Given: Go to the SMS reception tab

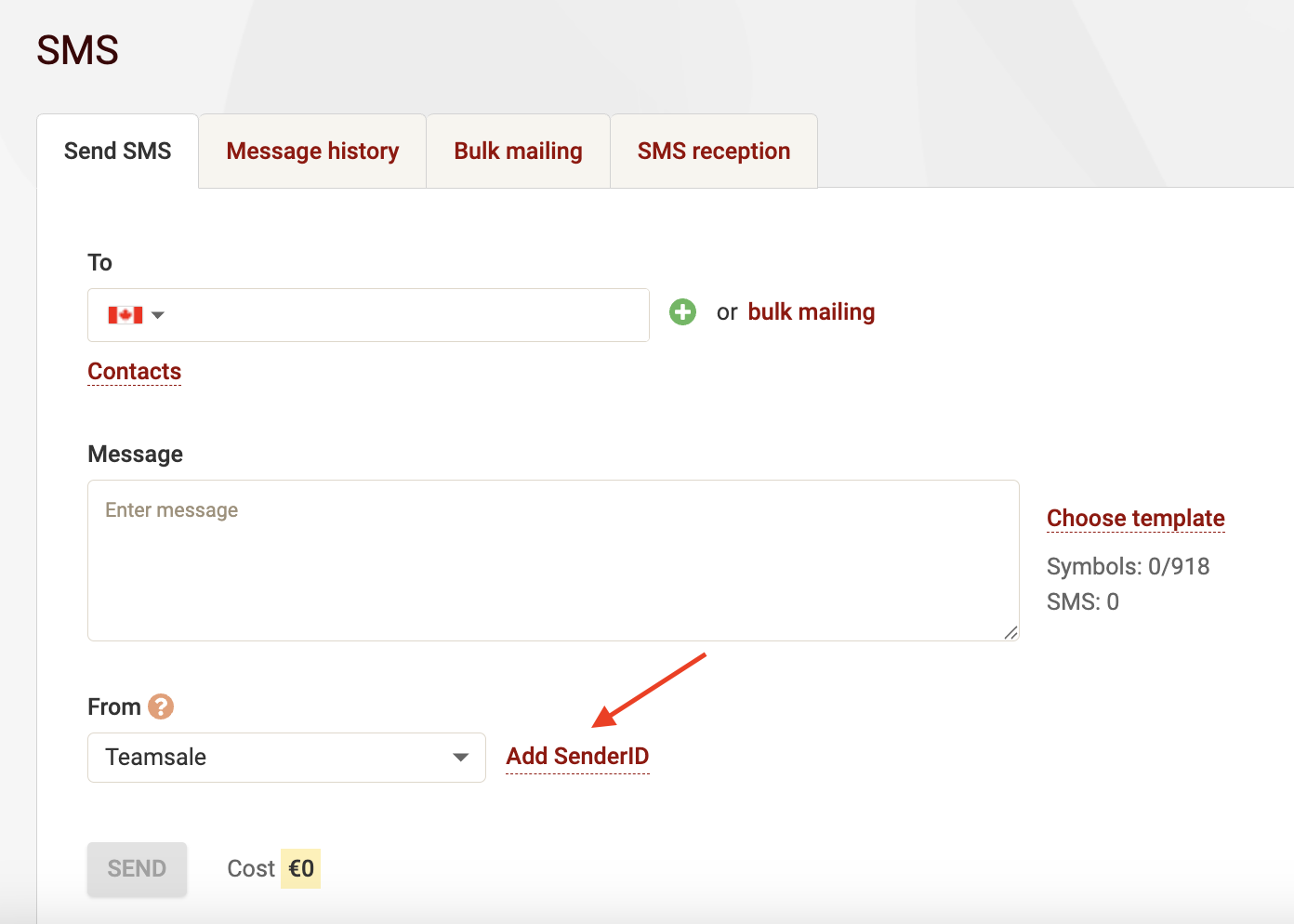Looking at the screenshot, I should (713, 152).
